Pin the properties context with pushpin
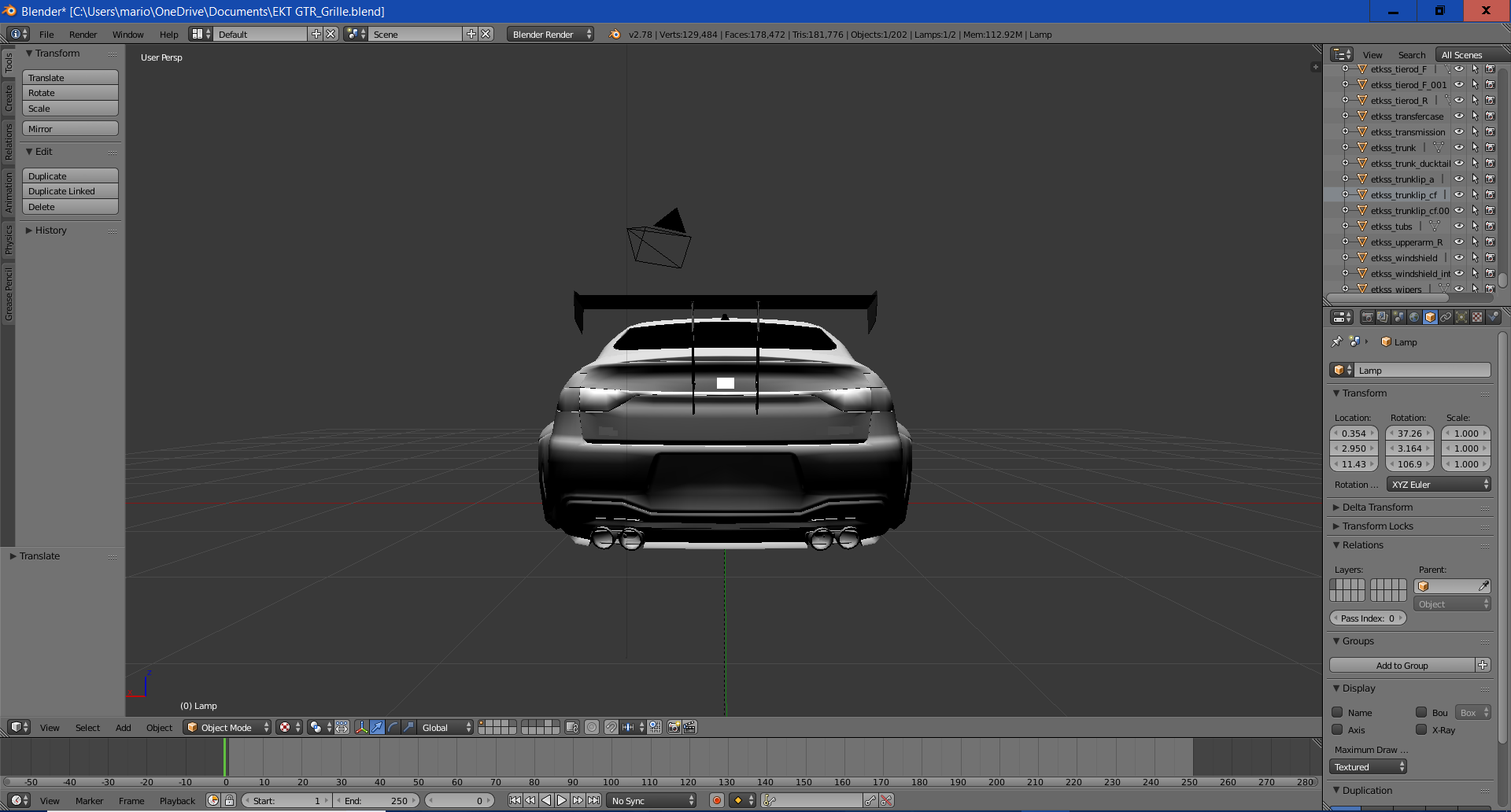The width and height of the screenshot is (1511, 812). tap(1336, 341)
